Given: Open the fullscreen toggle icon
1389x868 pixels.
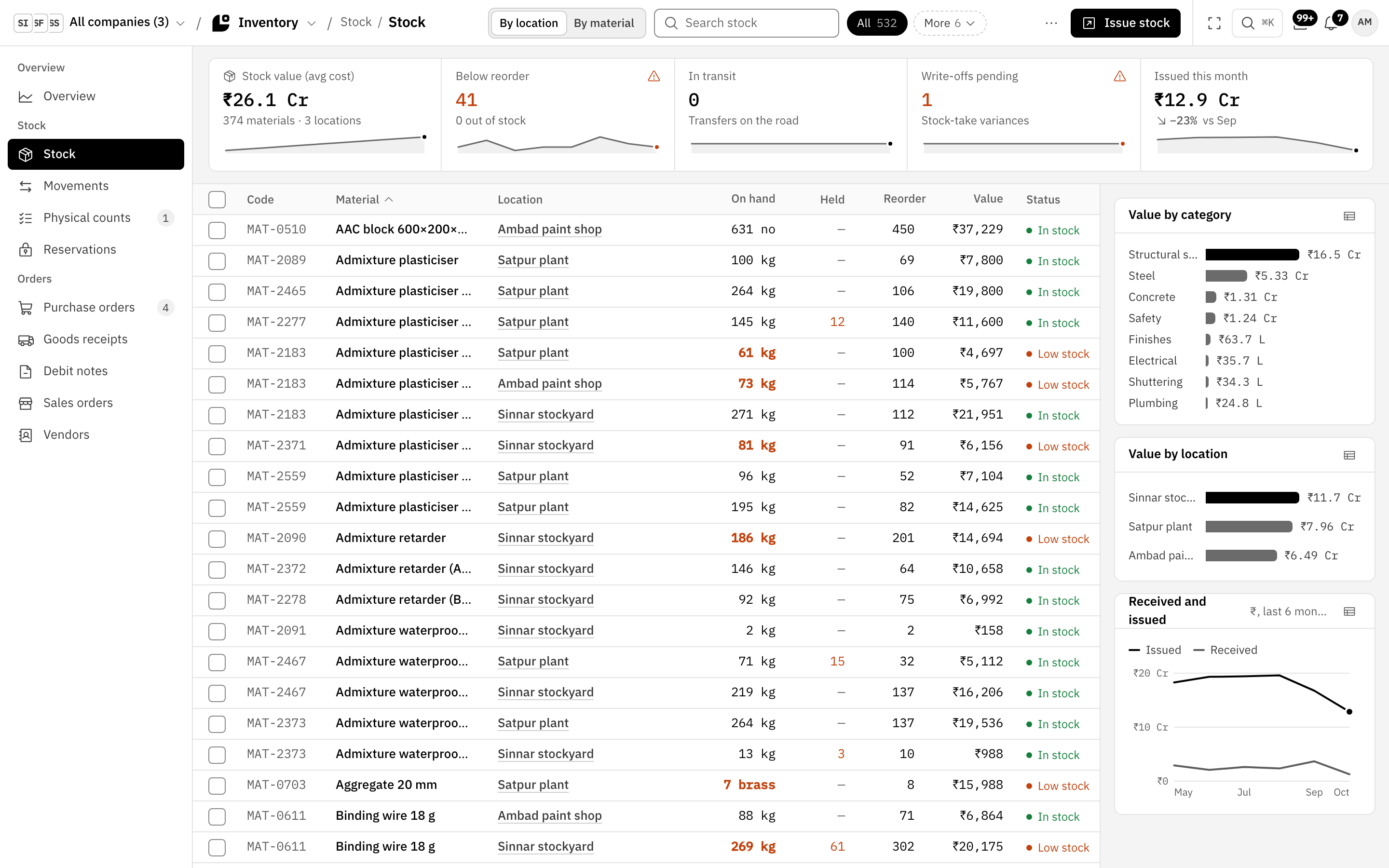Looking at the screenshot, I should (1214, 23).
